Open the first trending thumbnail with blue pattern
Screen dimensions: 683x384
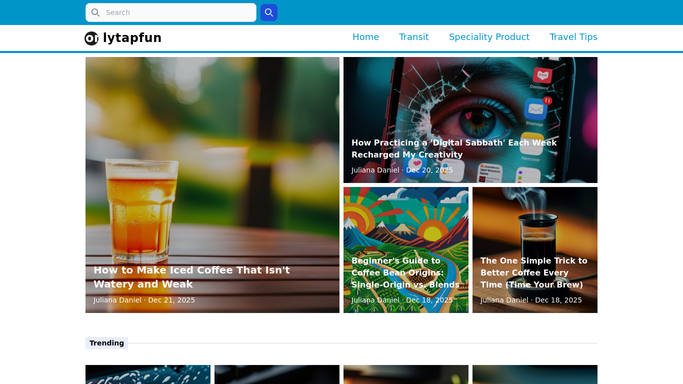click(x=148, y=374)
